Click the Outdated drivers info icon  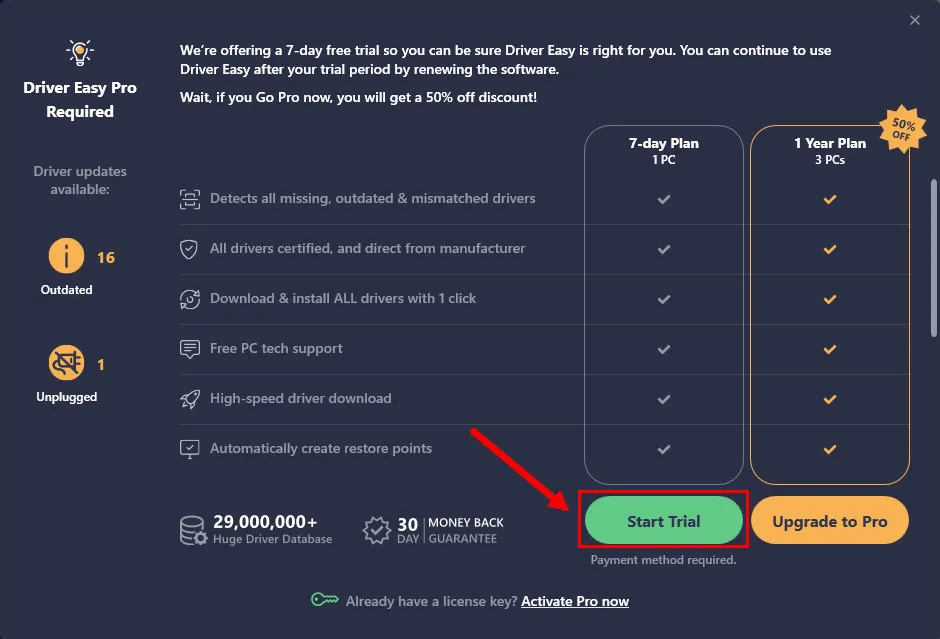(66, 257)
